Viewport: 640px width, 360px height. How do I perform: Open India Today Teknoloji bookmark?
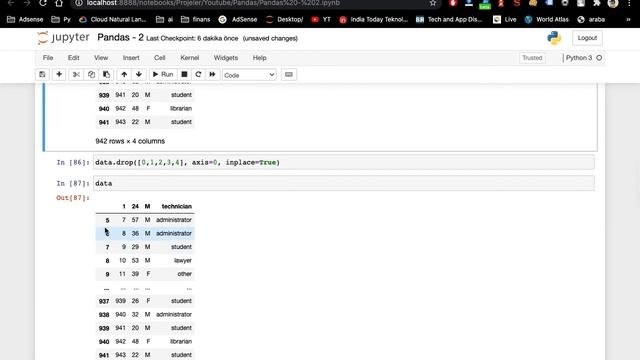[373, 20]
